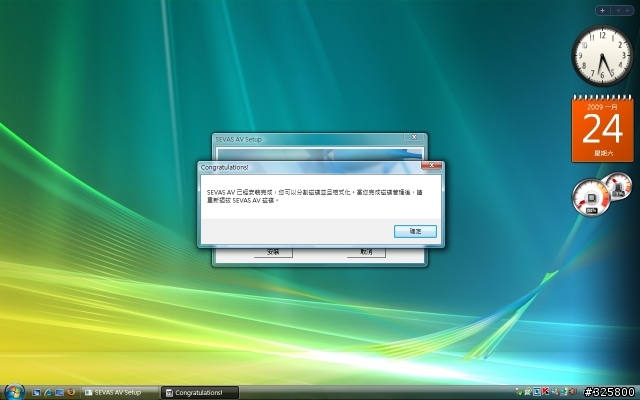This screenshot has height=400, width=640.
Task: Click the Congratulations! title bar text
Action: pos(224,167)
